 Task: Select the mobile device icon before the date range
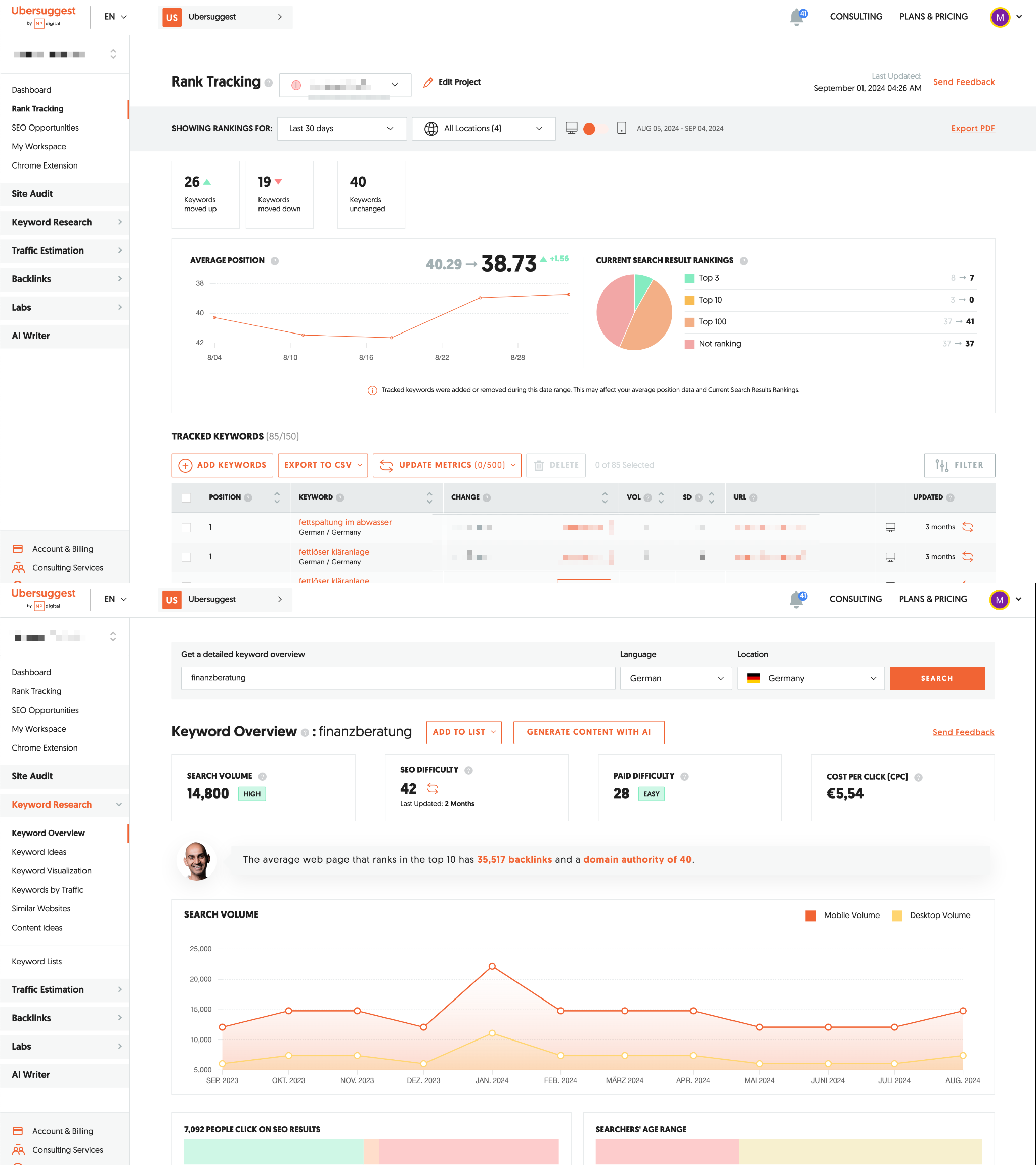622,128
